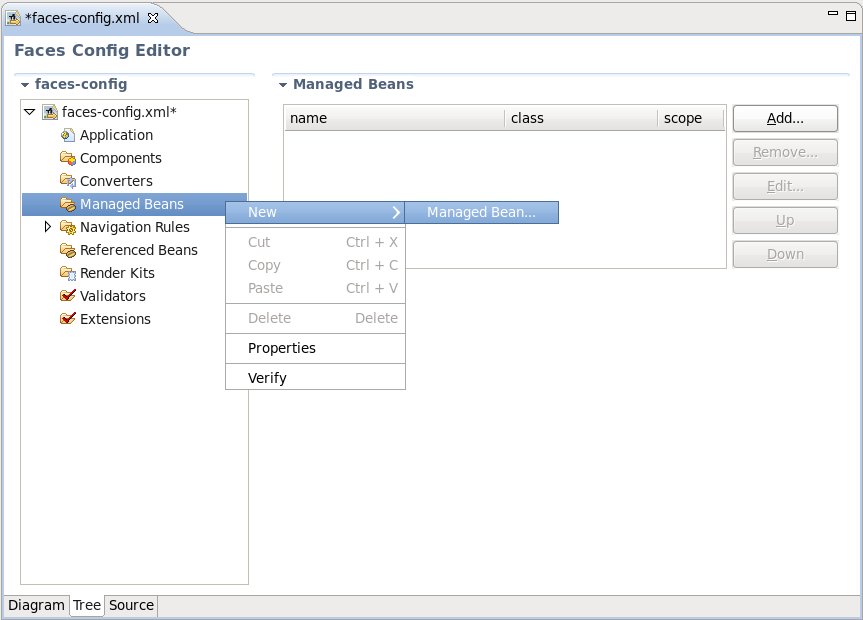Switch to the Source tab
The height and width of the screenshot is (620, 863).
tap(131, 605)
